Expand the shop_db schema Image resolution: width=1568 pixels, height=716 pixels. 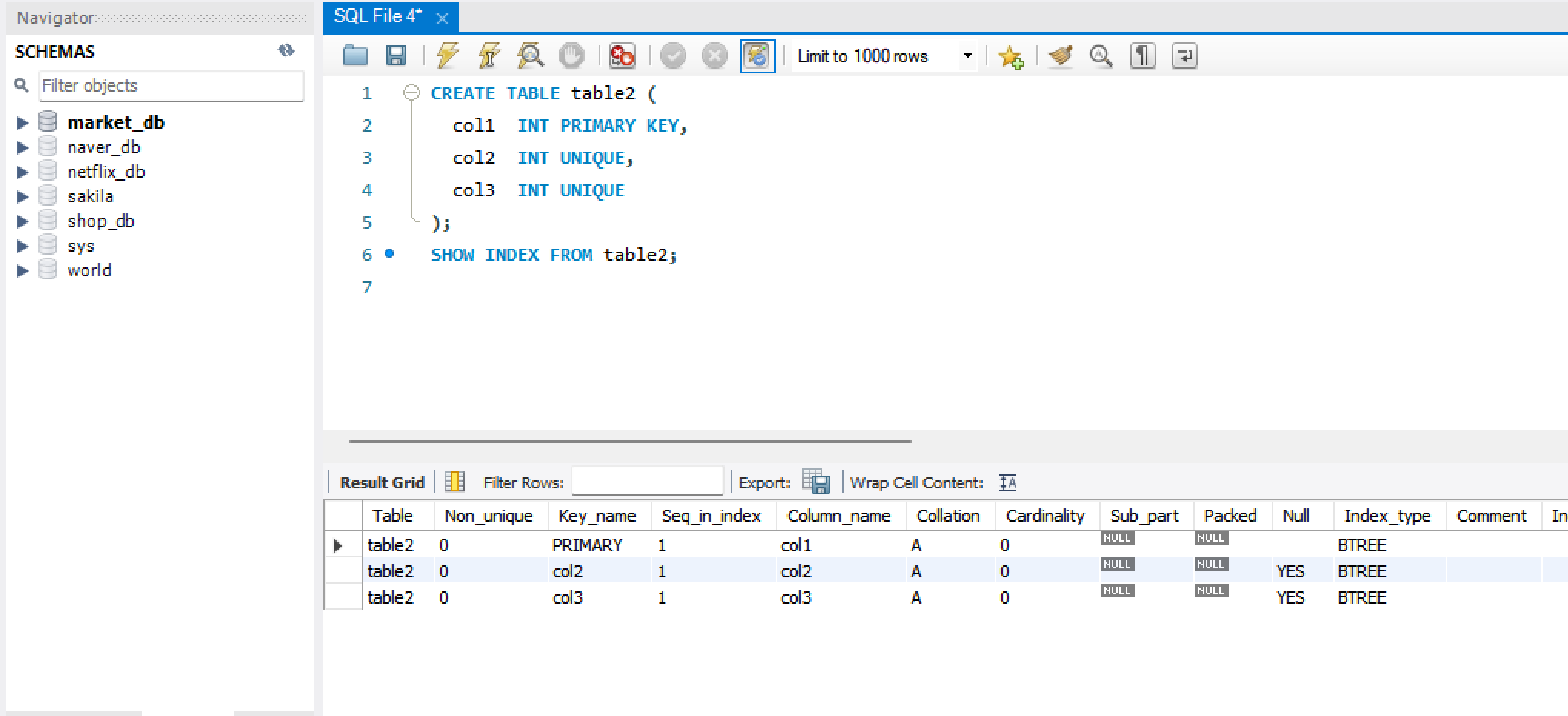22,221
